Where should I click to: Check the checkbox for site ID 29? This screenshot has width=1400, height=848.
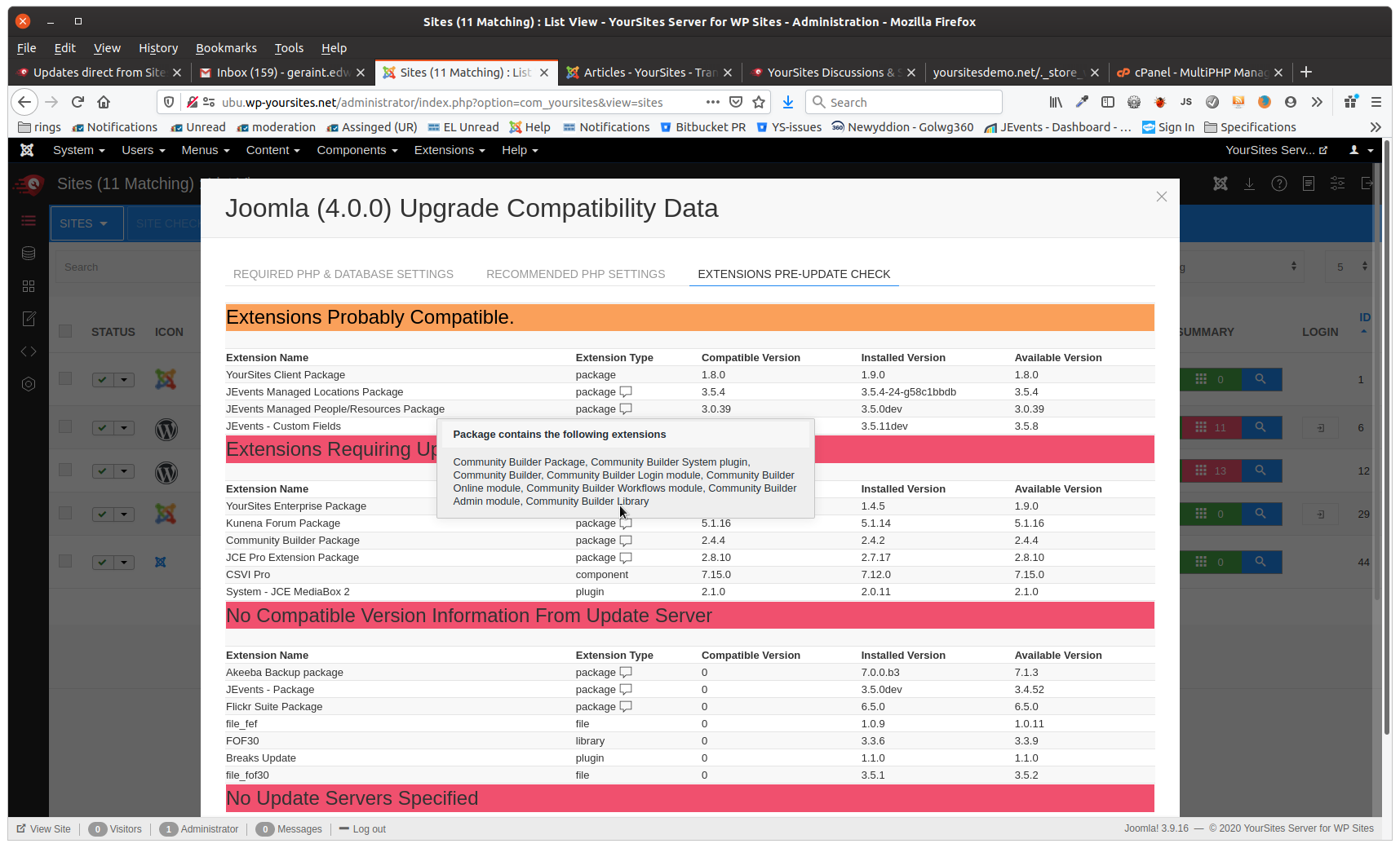pyautogui.click(x=65, y=513)
